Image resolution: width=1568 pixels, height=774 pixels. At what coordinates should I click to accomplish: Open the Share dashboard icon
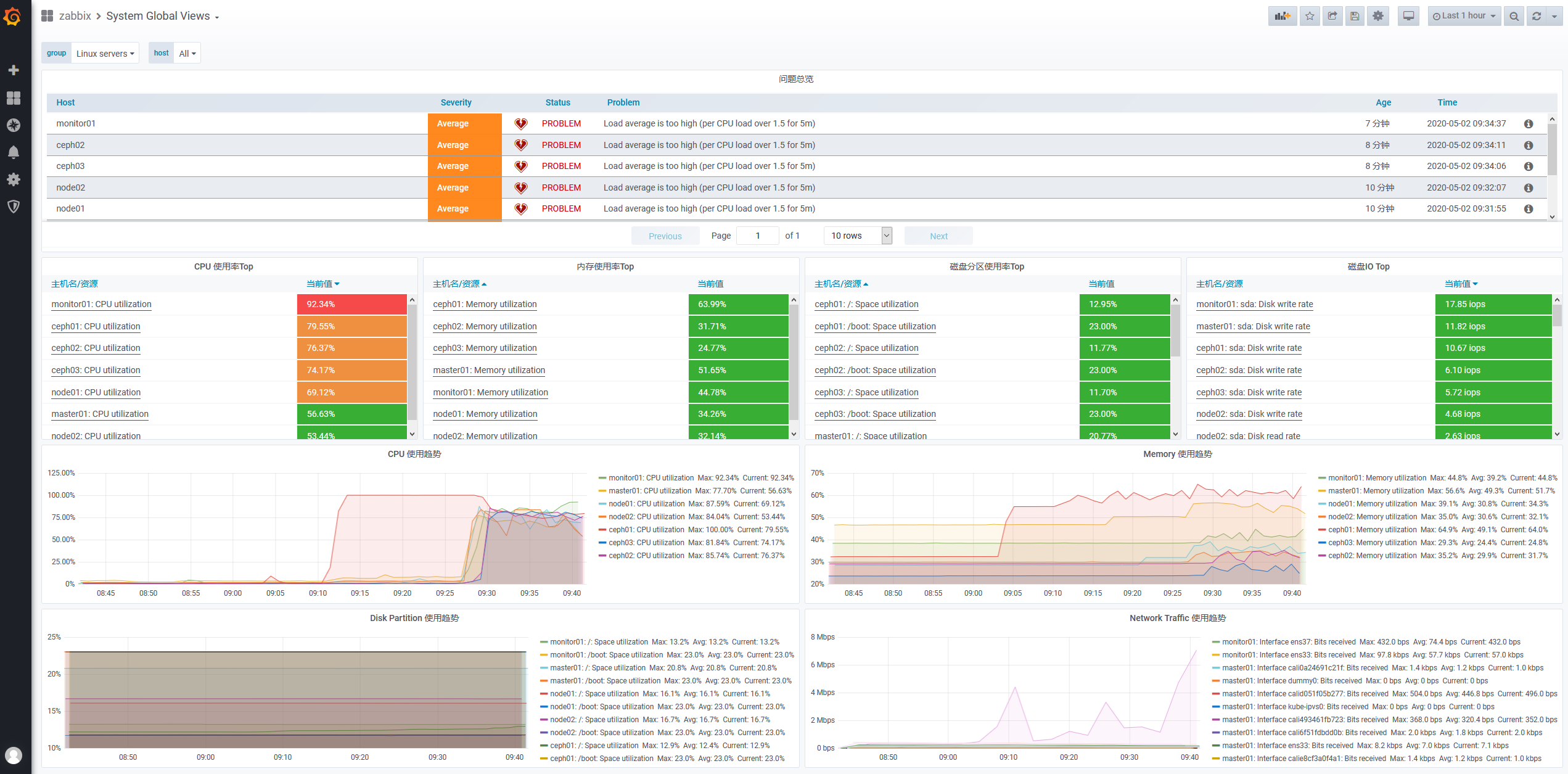pyautogui.click(x=1332, y=16)
